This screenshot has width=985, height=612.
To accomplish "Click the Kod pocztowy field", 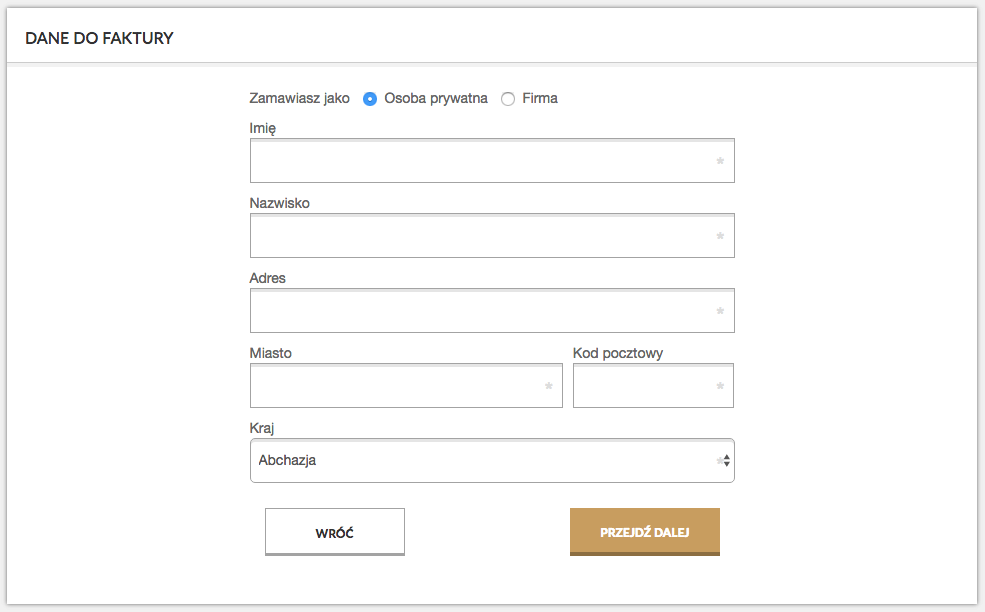I will (653, 386).
